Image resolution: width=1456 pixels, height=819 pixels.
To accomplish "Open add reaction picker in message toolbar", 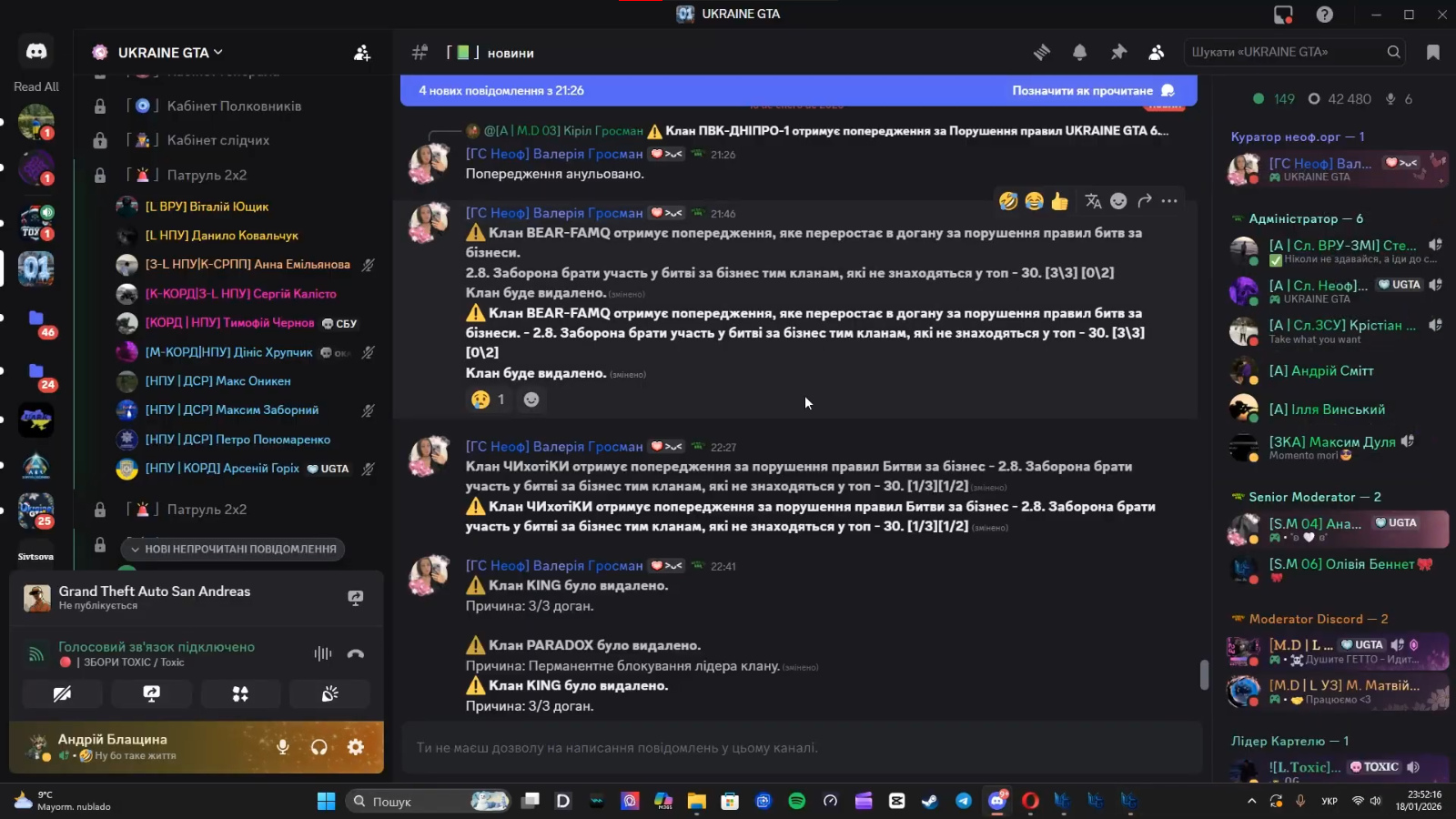I will coord(1118,201).
